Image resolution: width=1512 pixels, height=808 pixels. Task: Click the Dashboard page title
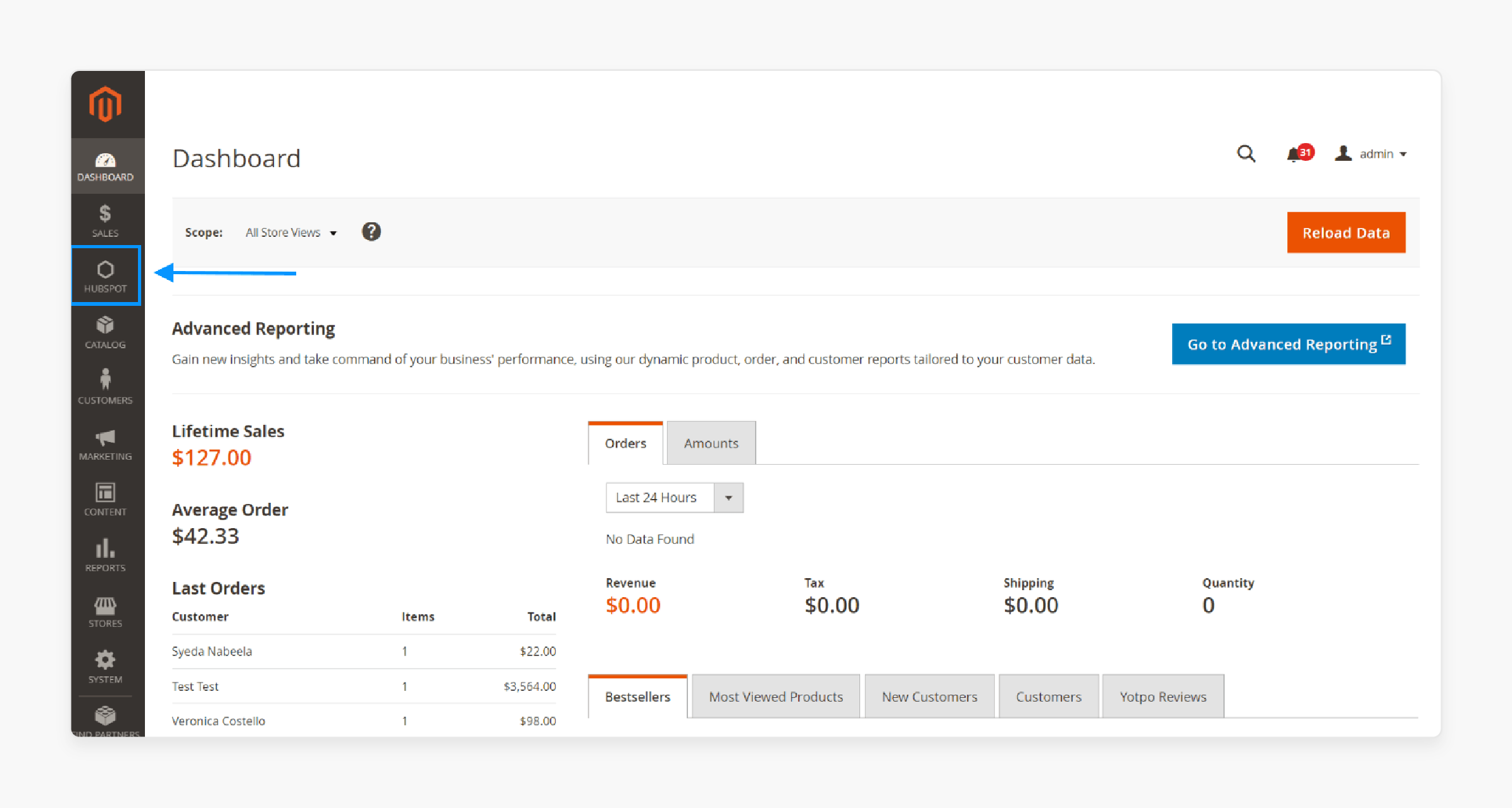click(x=237, y=158)
